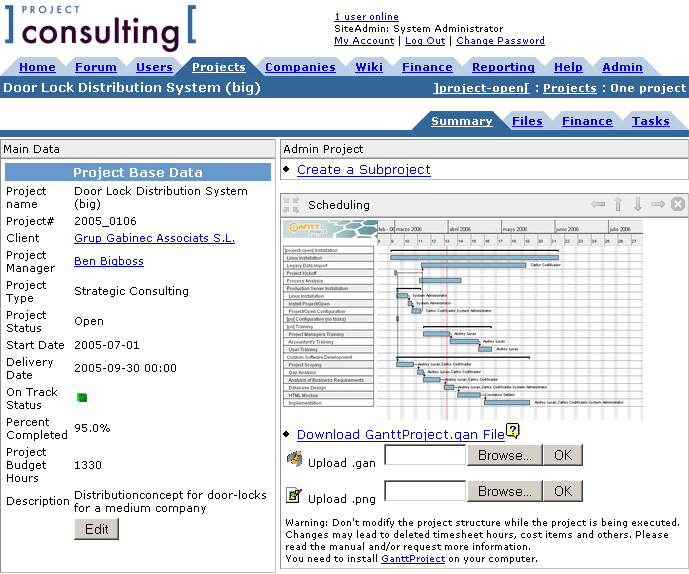Move Scheduling portlet left with arrow icon
This screenshot has width=689, height=574.
pos(598,204)
